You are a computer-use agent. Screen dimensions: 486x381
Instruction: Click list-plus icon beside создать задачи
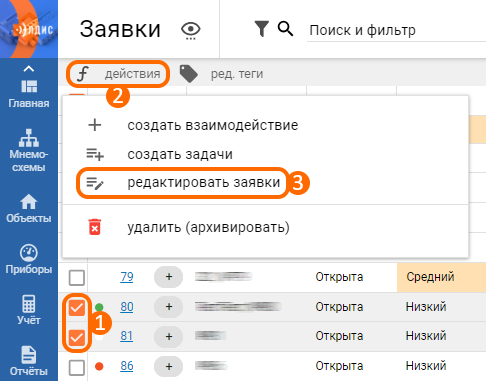coord(95,154)
